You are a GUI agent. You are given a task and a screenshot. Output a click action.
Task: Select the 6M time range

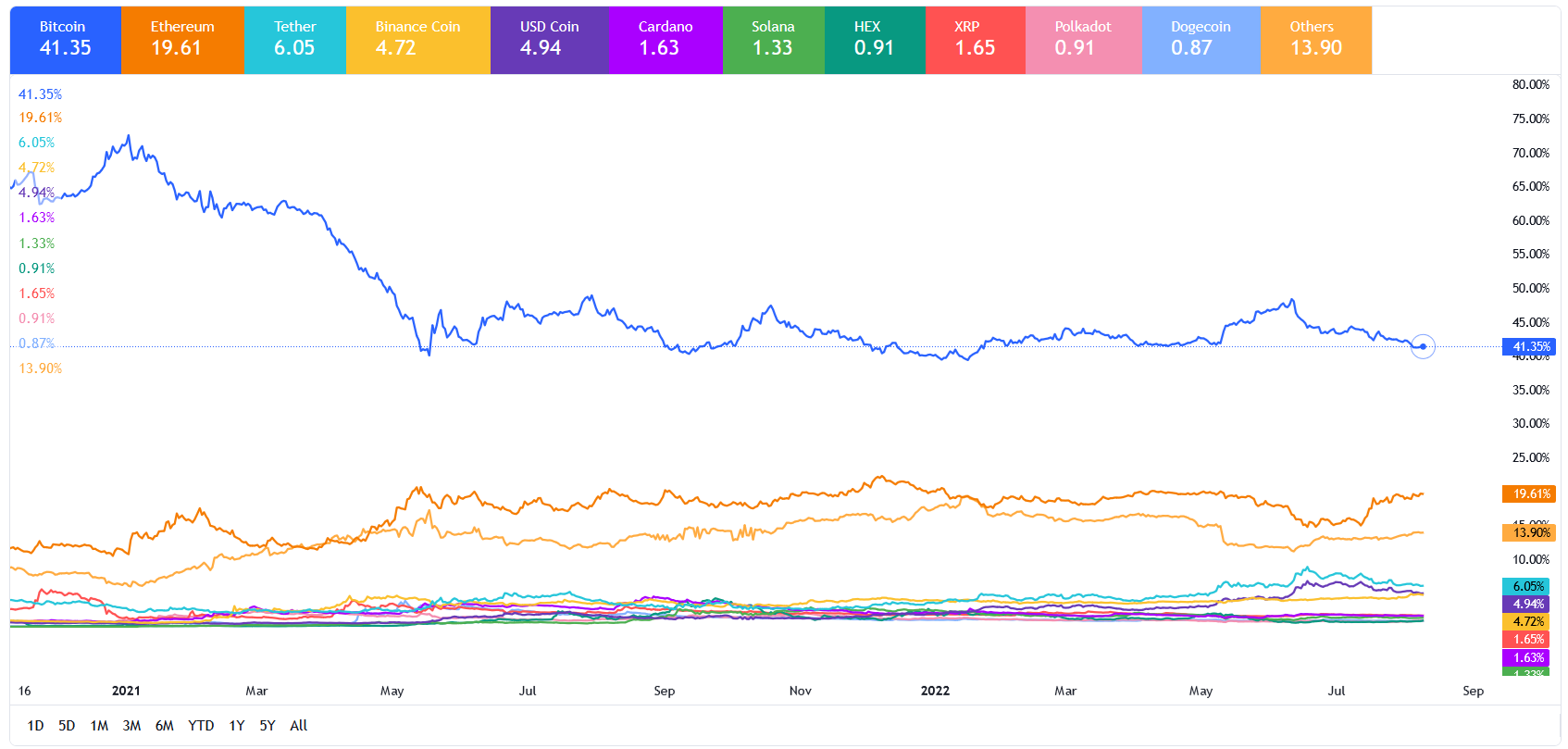click(164, 726)
